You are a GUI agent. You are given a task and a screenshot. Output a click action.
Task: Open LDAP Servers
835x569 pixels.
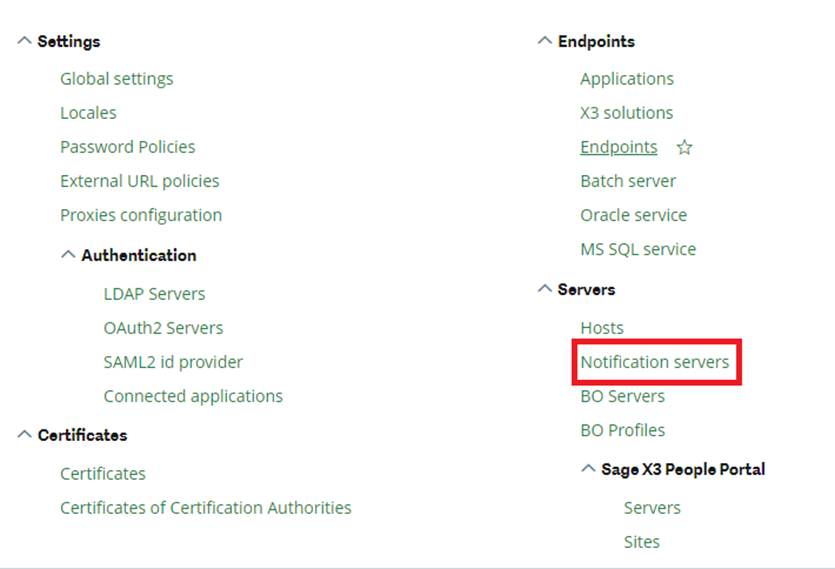(x=154, y=294)
